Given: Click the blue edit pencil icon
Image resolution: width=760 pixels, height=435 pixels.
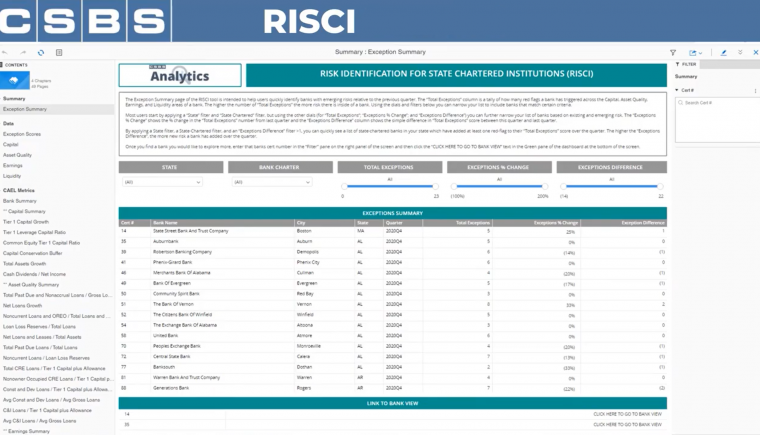Looking at the screenshot, I should click(724, 52).
